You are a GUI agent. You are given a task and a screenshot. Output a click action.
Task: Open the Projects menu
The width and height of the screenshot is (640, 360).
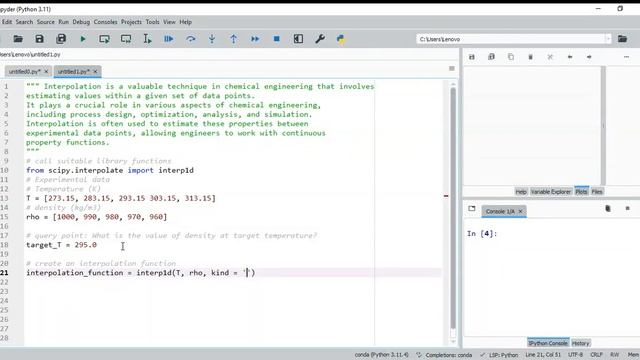(x=131, y=22)
